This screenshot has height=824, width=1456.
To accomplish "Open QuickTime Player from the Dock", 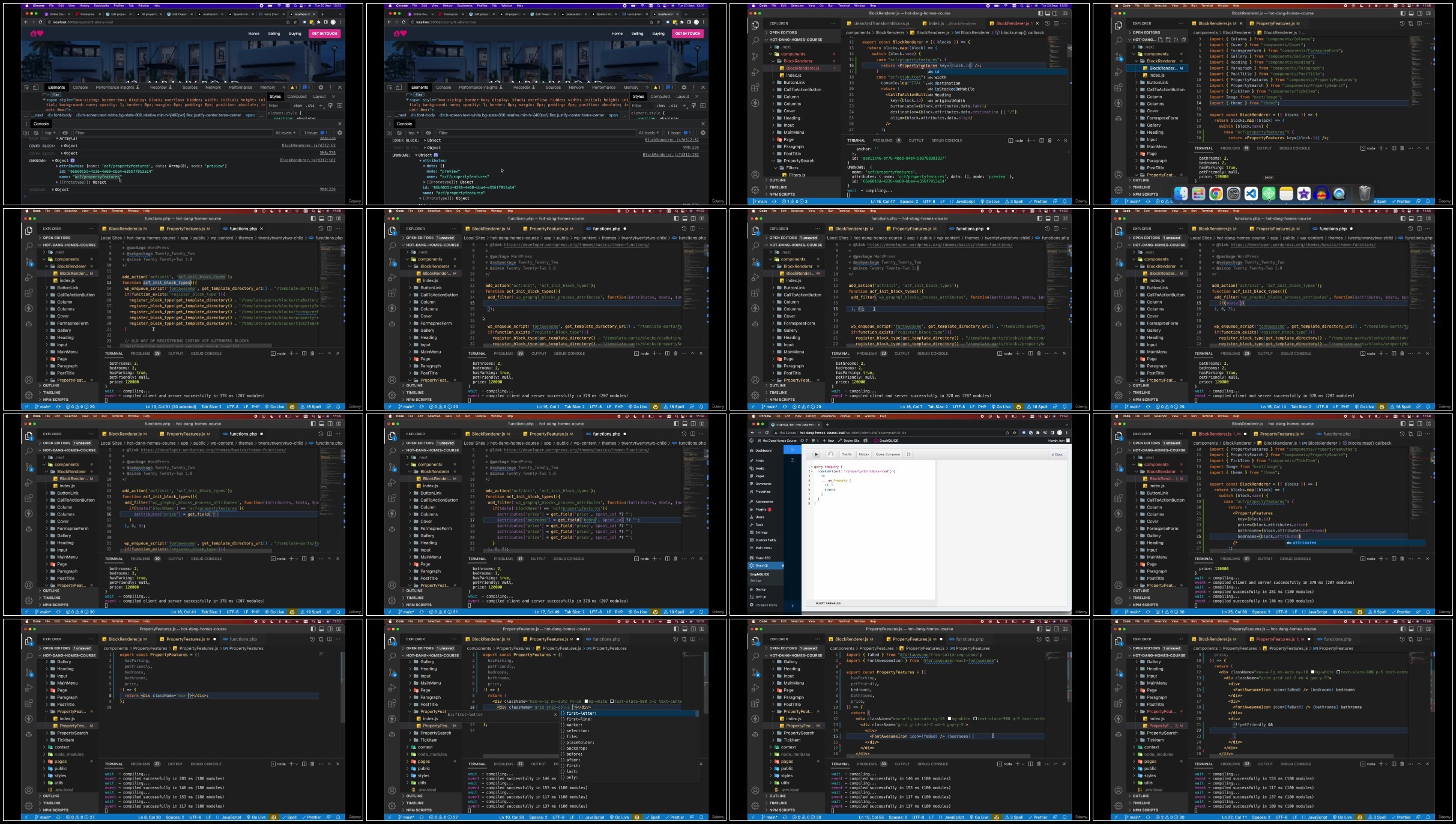I will click(x=1339, y=193).
